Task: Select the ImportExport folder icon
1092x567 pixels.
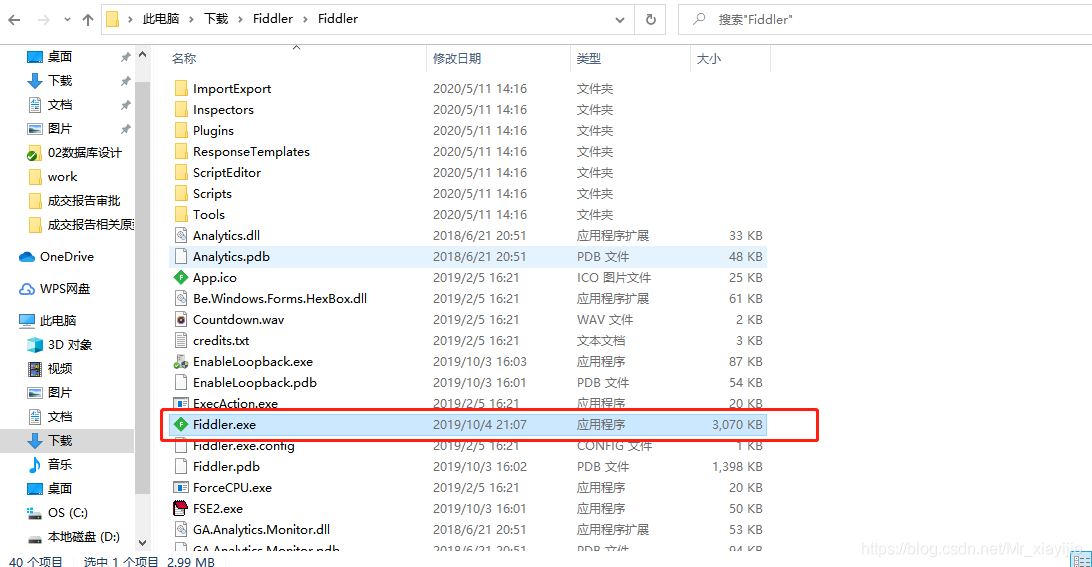Action: tap(181, 88)
